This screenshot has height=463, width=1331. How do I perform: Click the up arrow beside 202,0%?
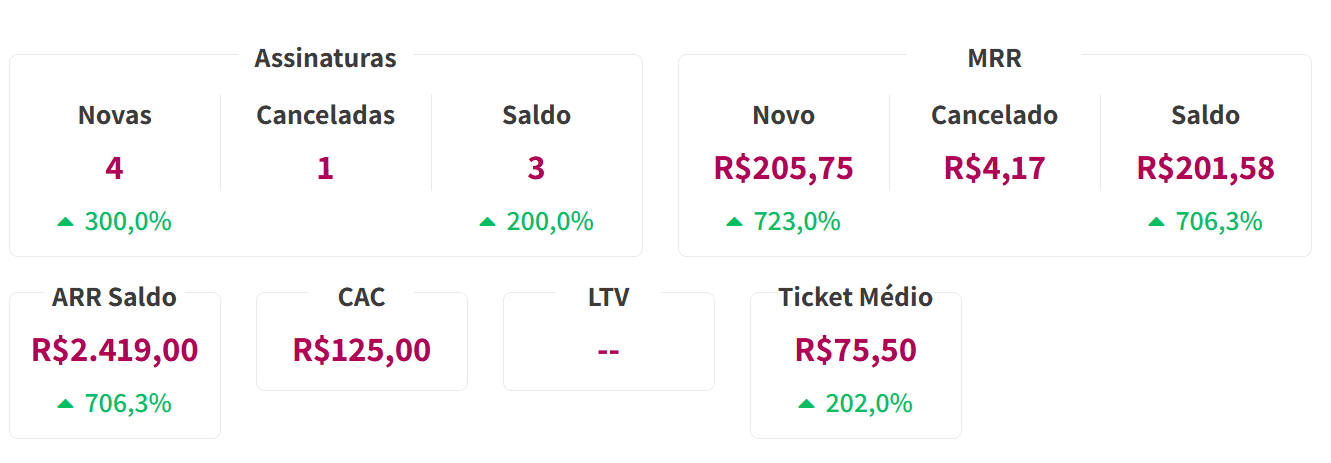coord(807,404)
